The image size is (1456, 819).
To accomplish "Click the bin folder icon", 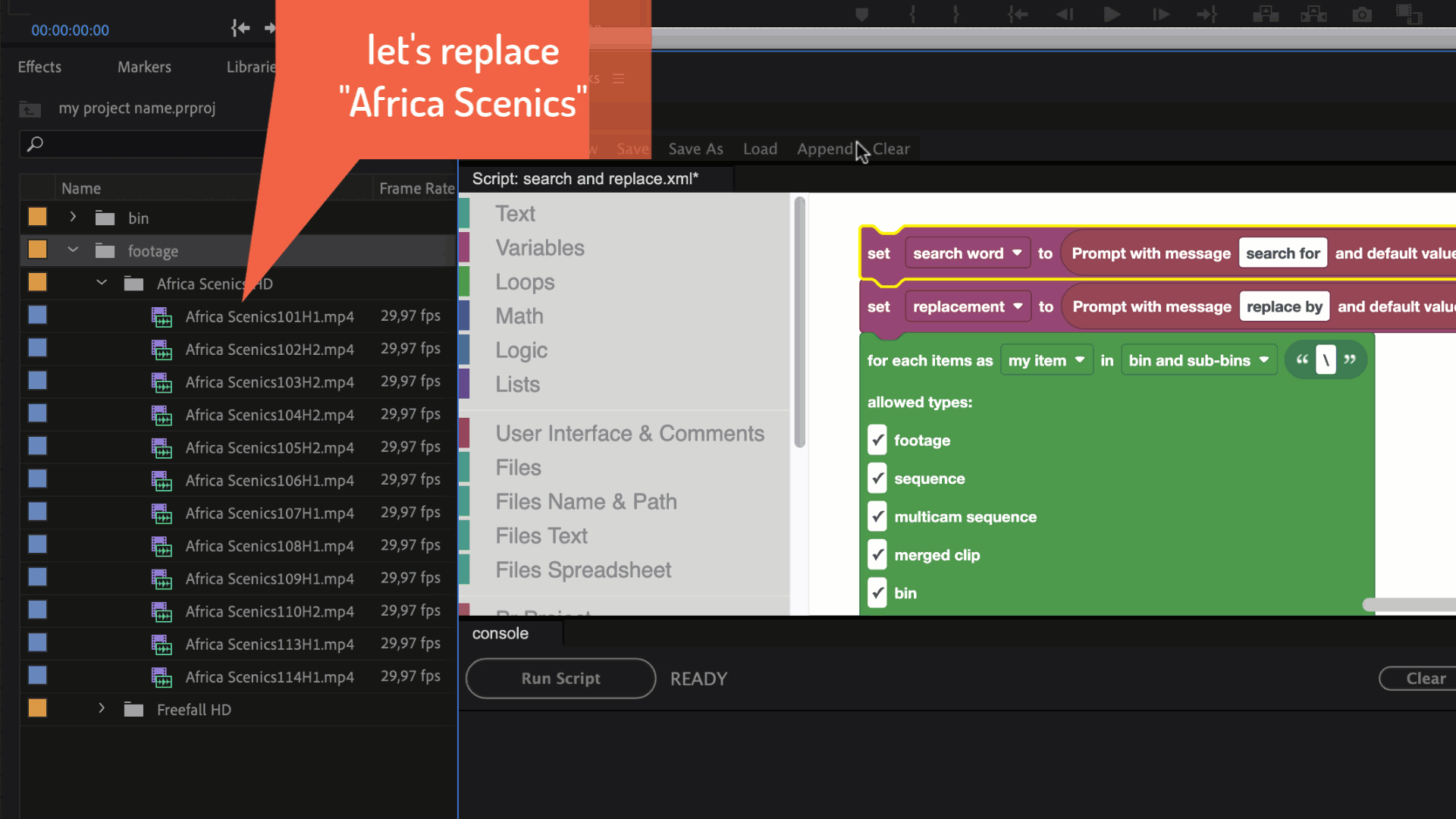I will pos(105,218).
